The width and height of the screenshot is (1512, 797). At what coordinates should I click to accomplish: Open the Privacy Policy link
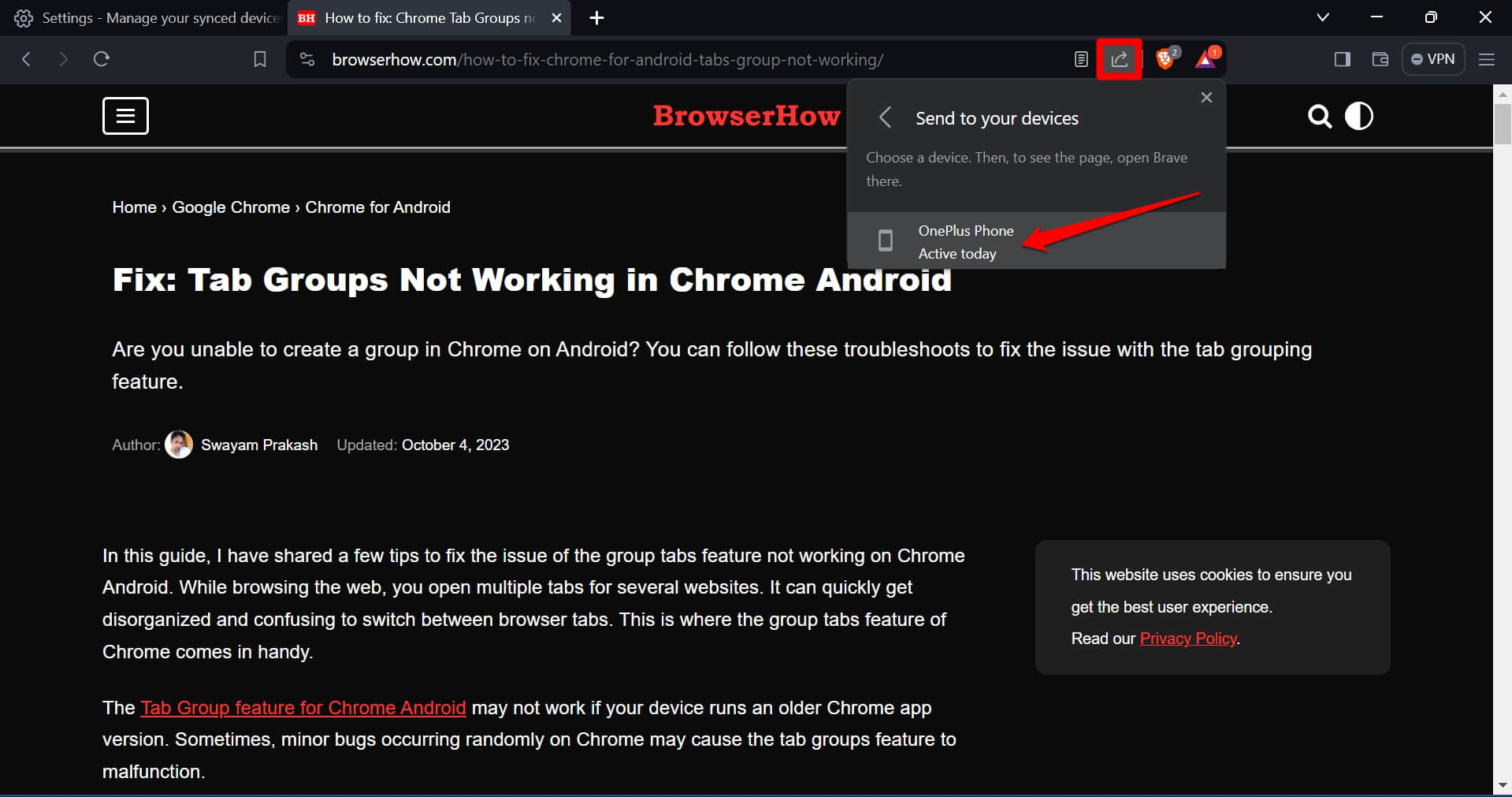(1188, 639)
